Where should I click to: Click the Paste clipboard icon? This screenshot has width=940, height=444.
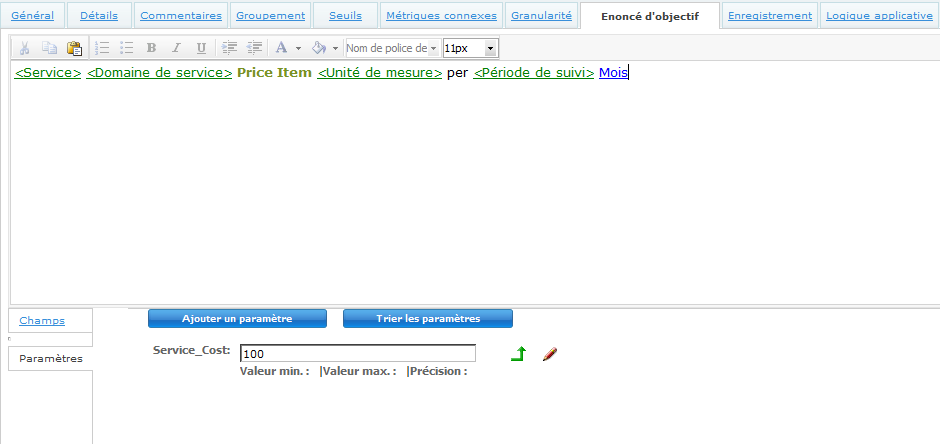pyautogui.click(x=74, y=48)
